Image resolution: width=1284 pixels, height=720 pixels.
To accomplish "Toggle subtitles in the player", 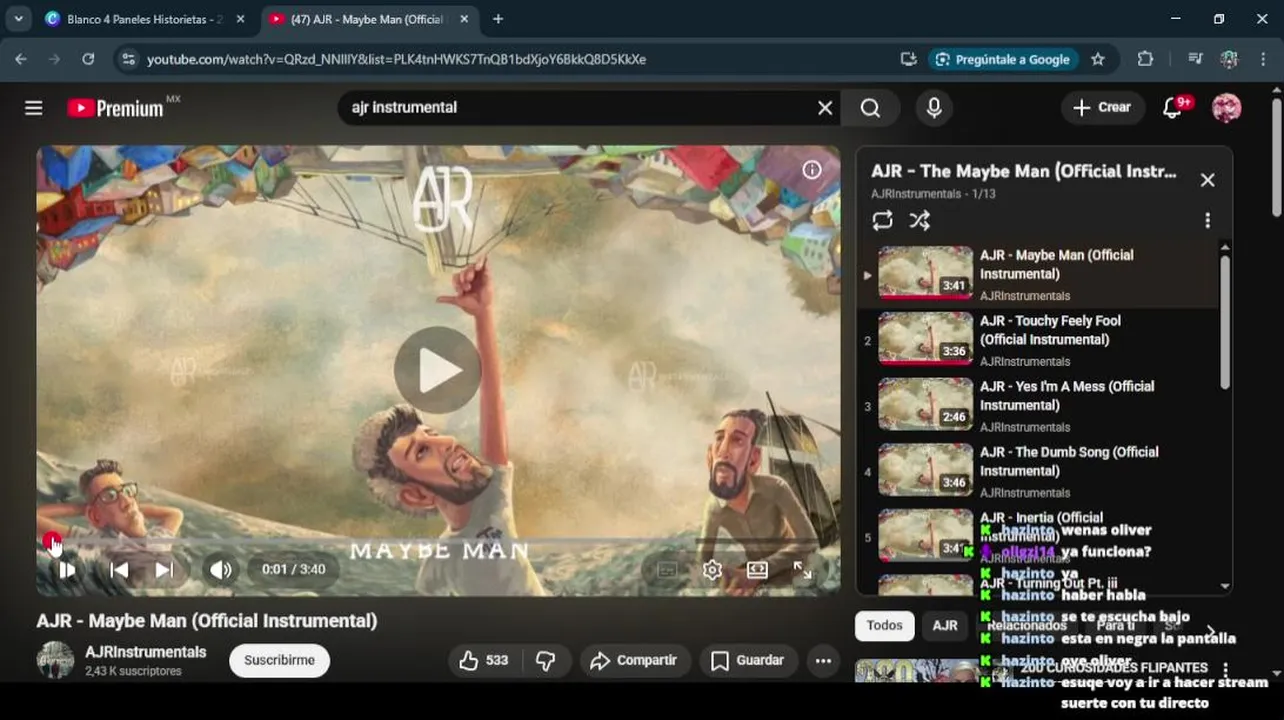I will click(667, 570).
